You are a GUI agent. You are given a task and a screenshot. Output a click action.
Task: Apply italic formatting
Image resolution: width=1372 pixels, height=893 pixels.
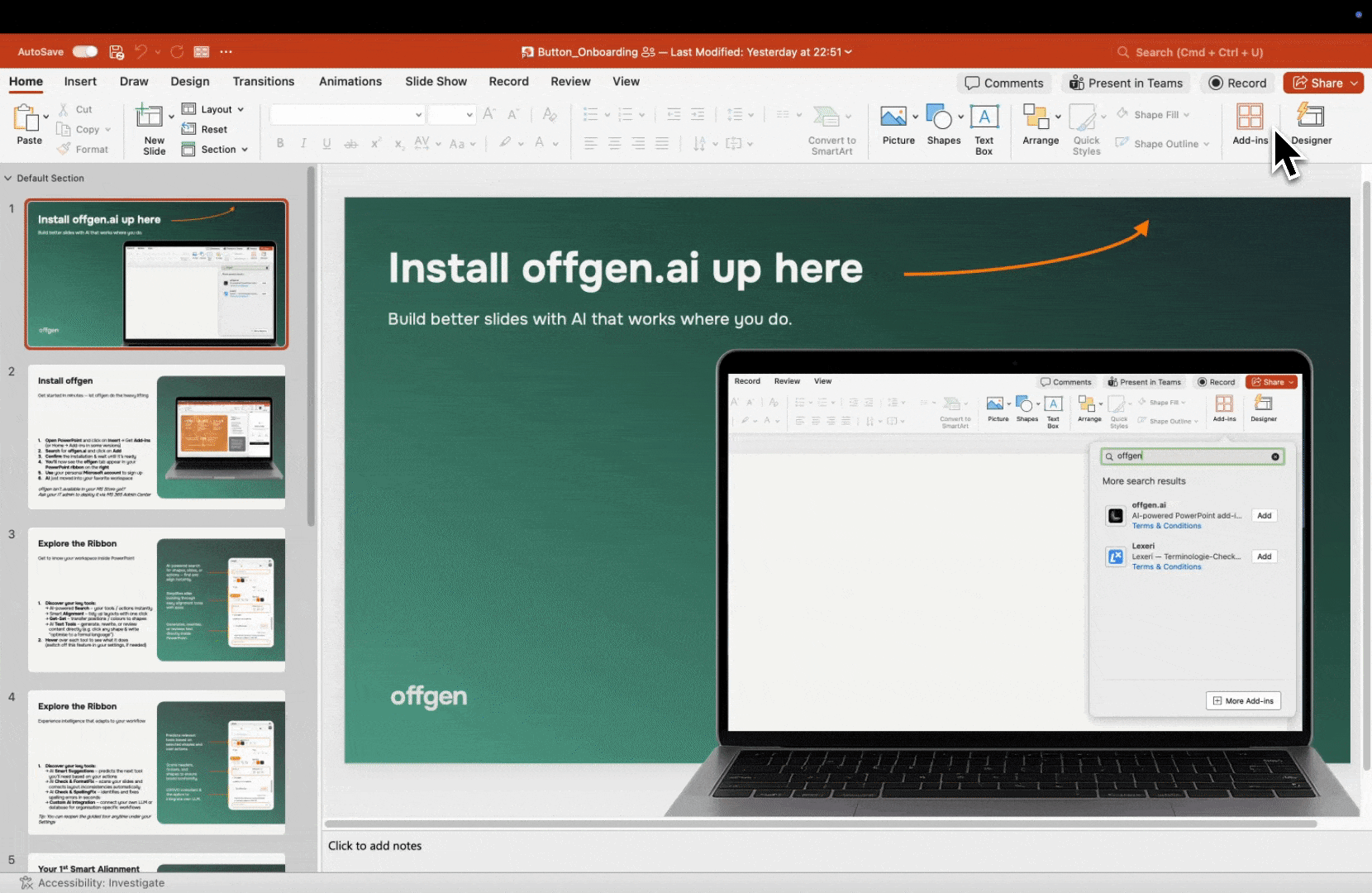(303, 143)
